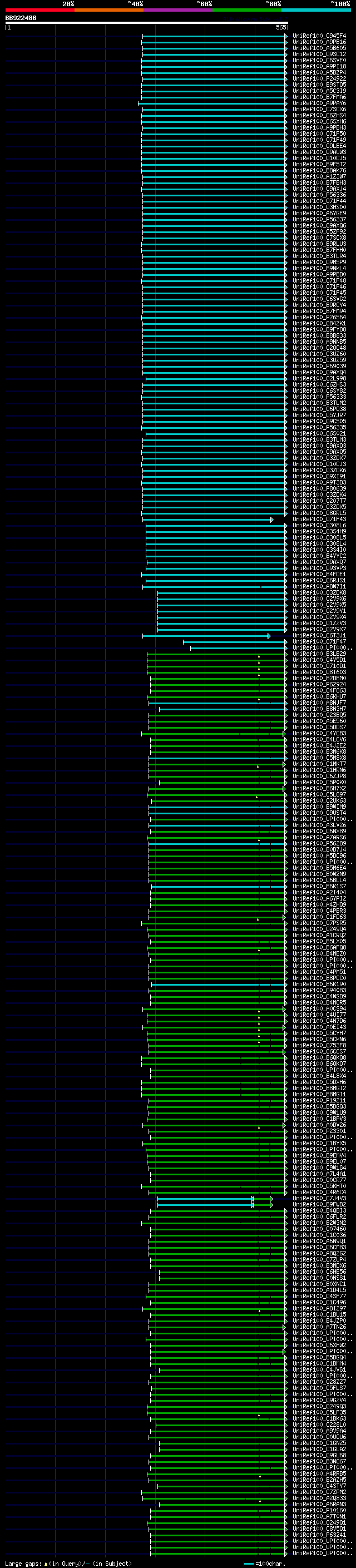Click the white query sequence bar
Viewport: 356px width, 1568px height.
point(147,23)
